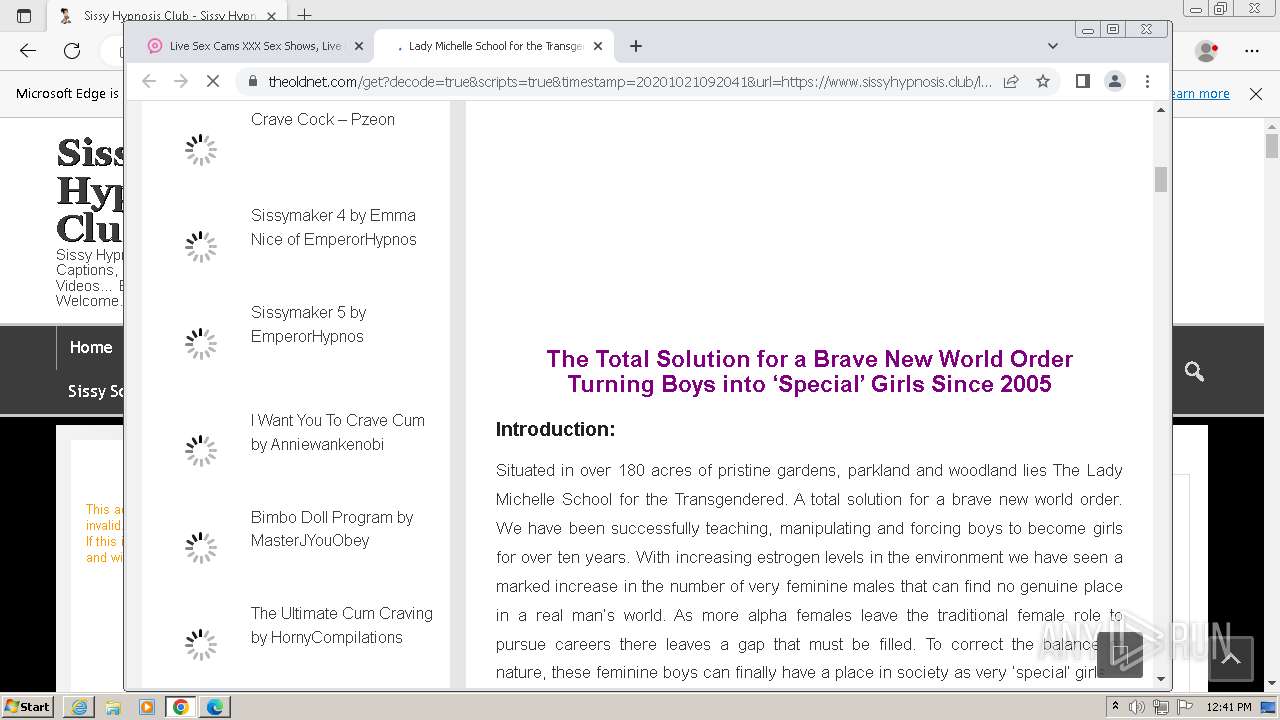
Task: Click the Introduction heading
Action: pyautogui.click(x=555, y=429)
